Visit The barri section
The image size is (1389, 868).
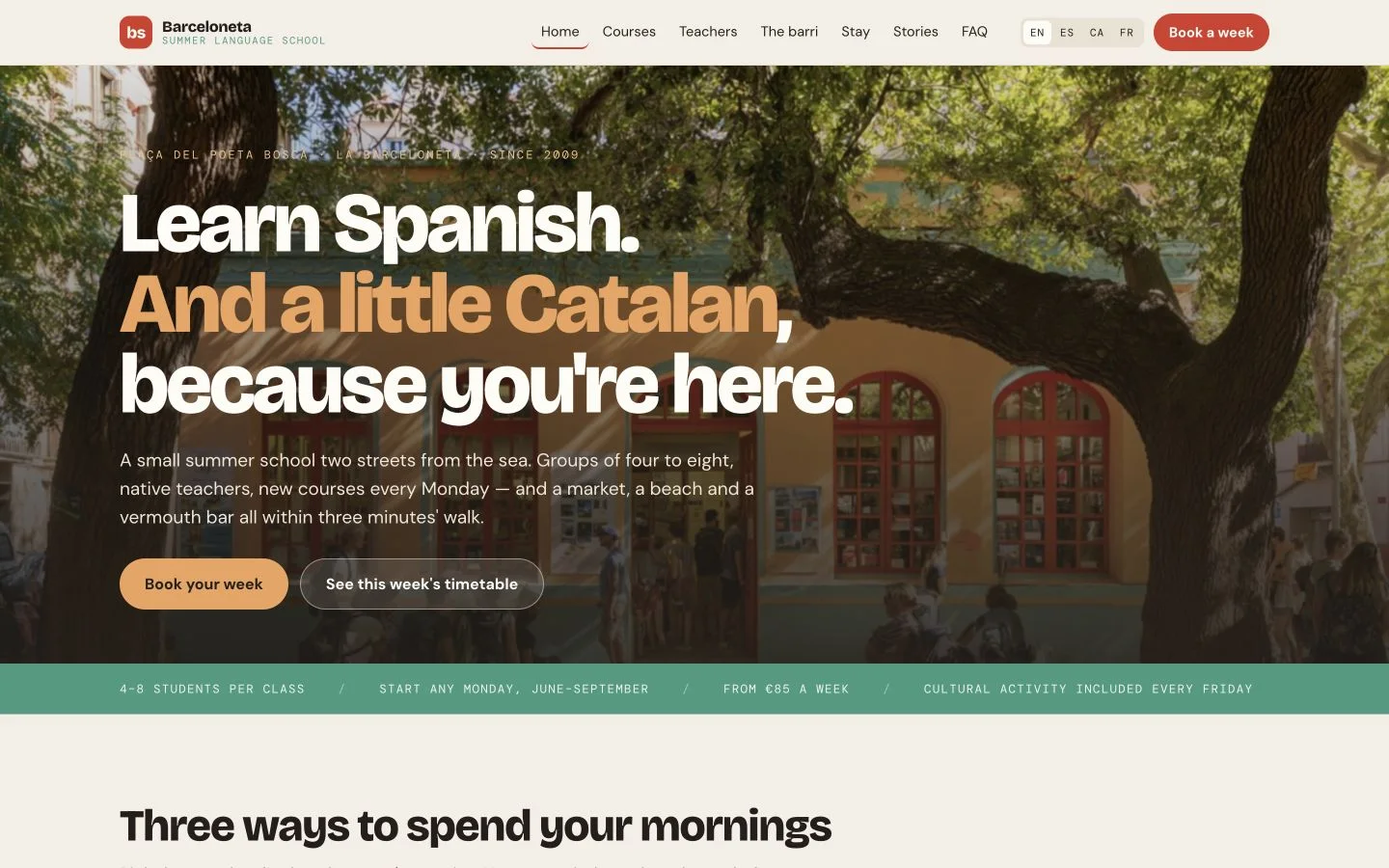789,32
